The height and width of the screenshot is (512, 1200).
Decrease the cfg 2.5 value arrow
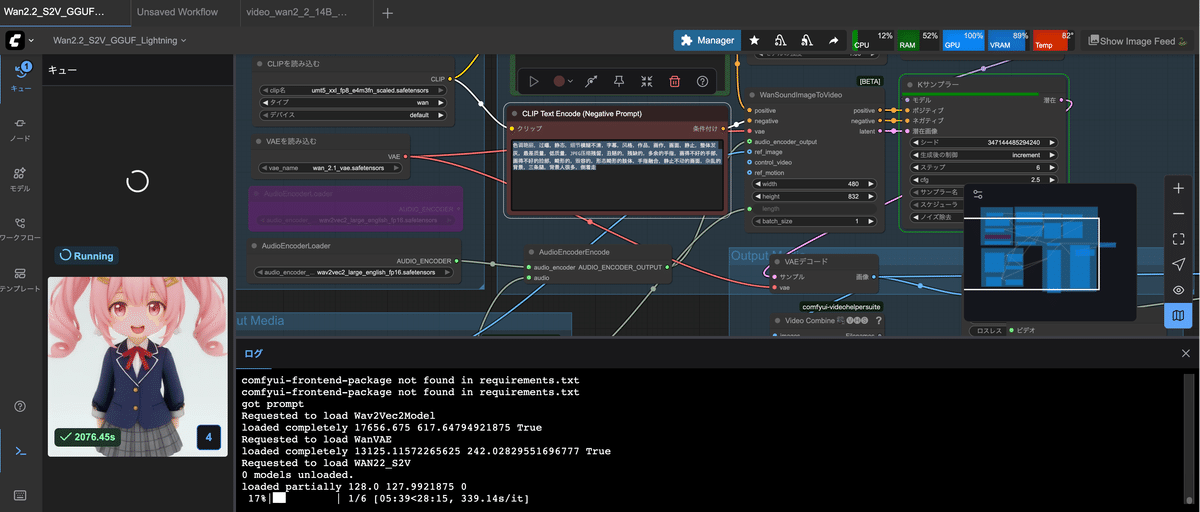pos(917,179)
